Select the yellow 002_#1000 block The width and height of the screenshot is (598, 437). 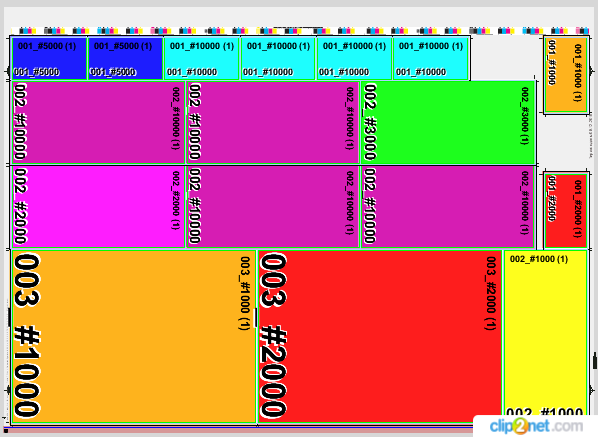[545, 336]
